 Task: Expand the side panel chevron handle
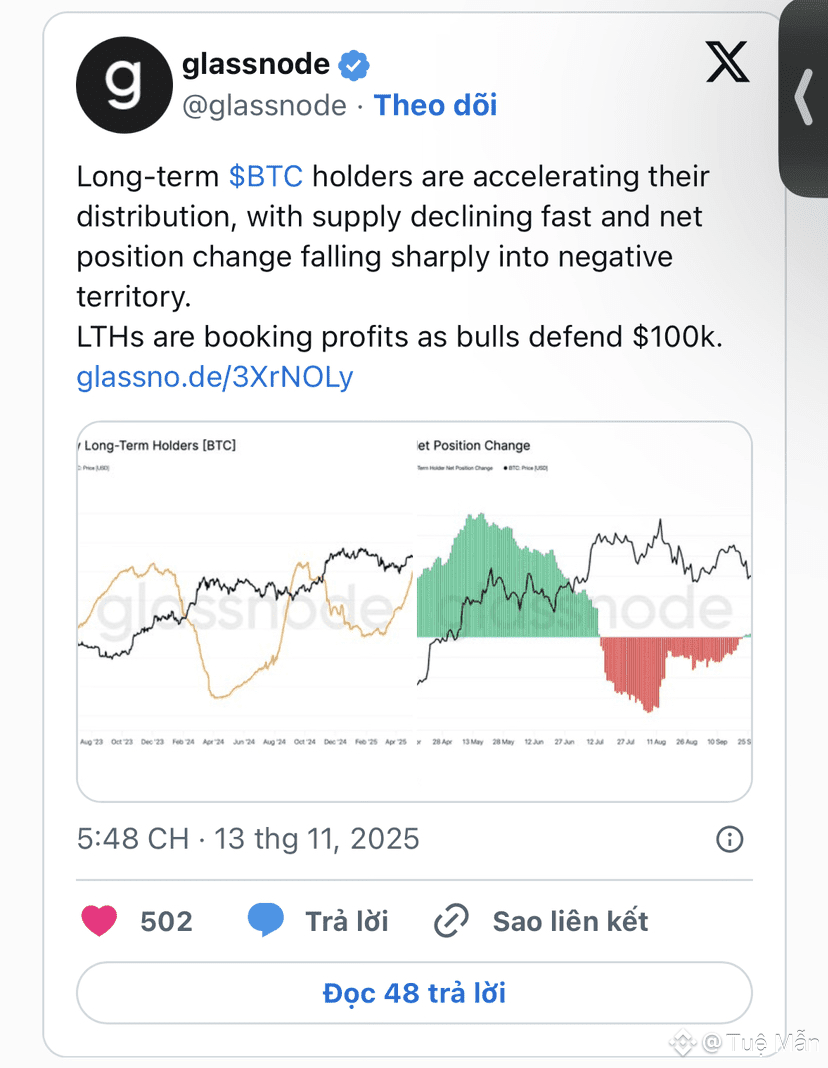coord(803,98)
